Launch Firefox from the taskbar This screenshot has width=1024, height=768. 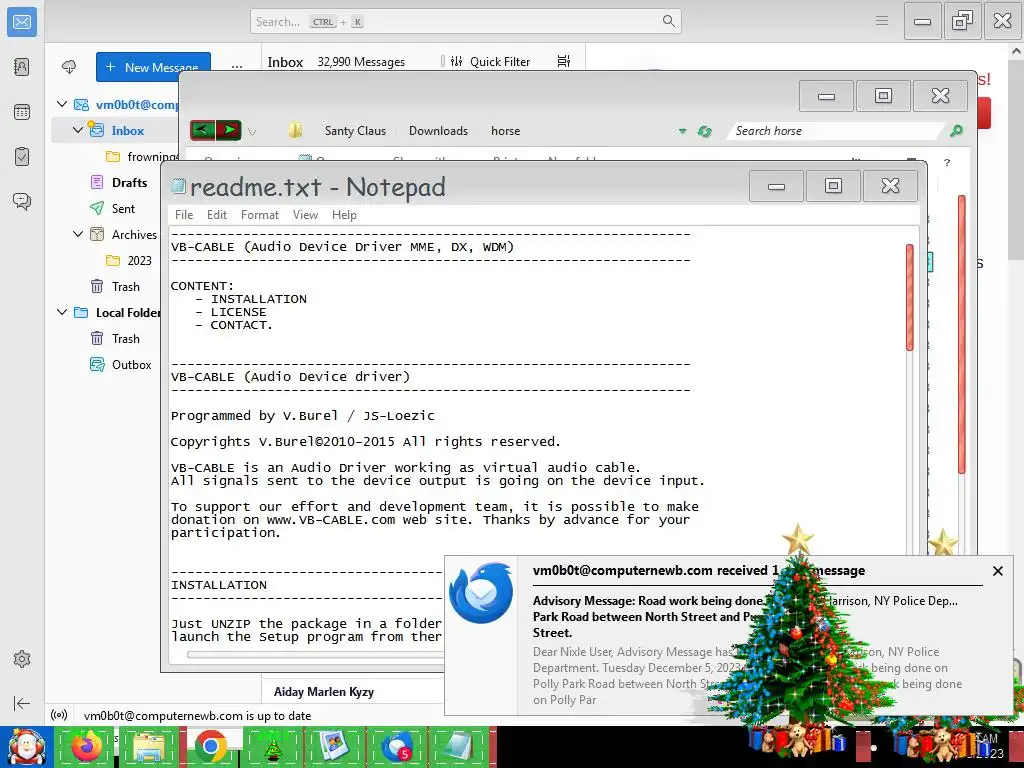86,747
